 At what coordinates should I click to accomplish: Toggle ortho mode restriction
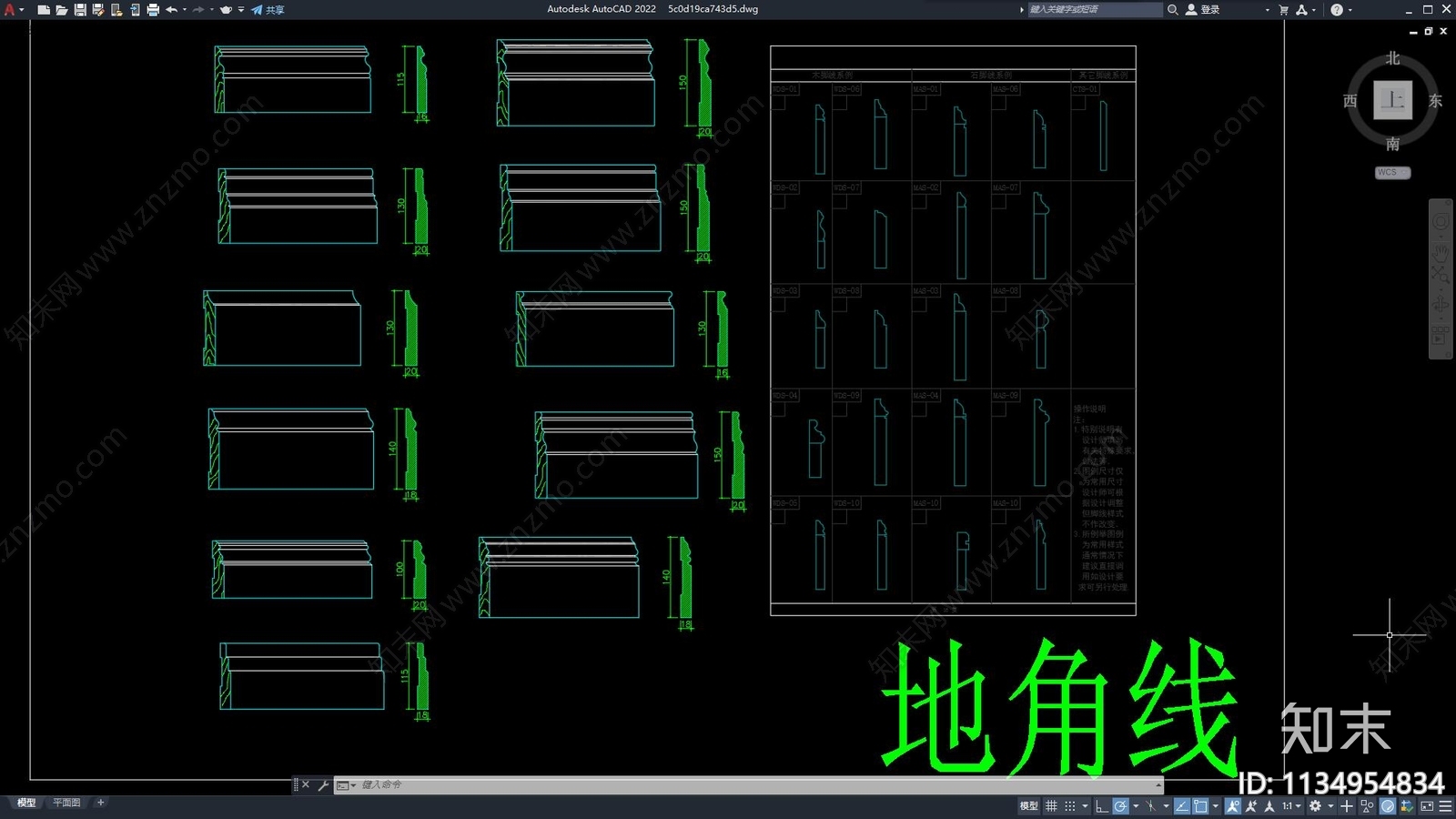[x=1100, y=804]
